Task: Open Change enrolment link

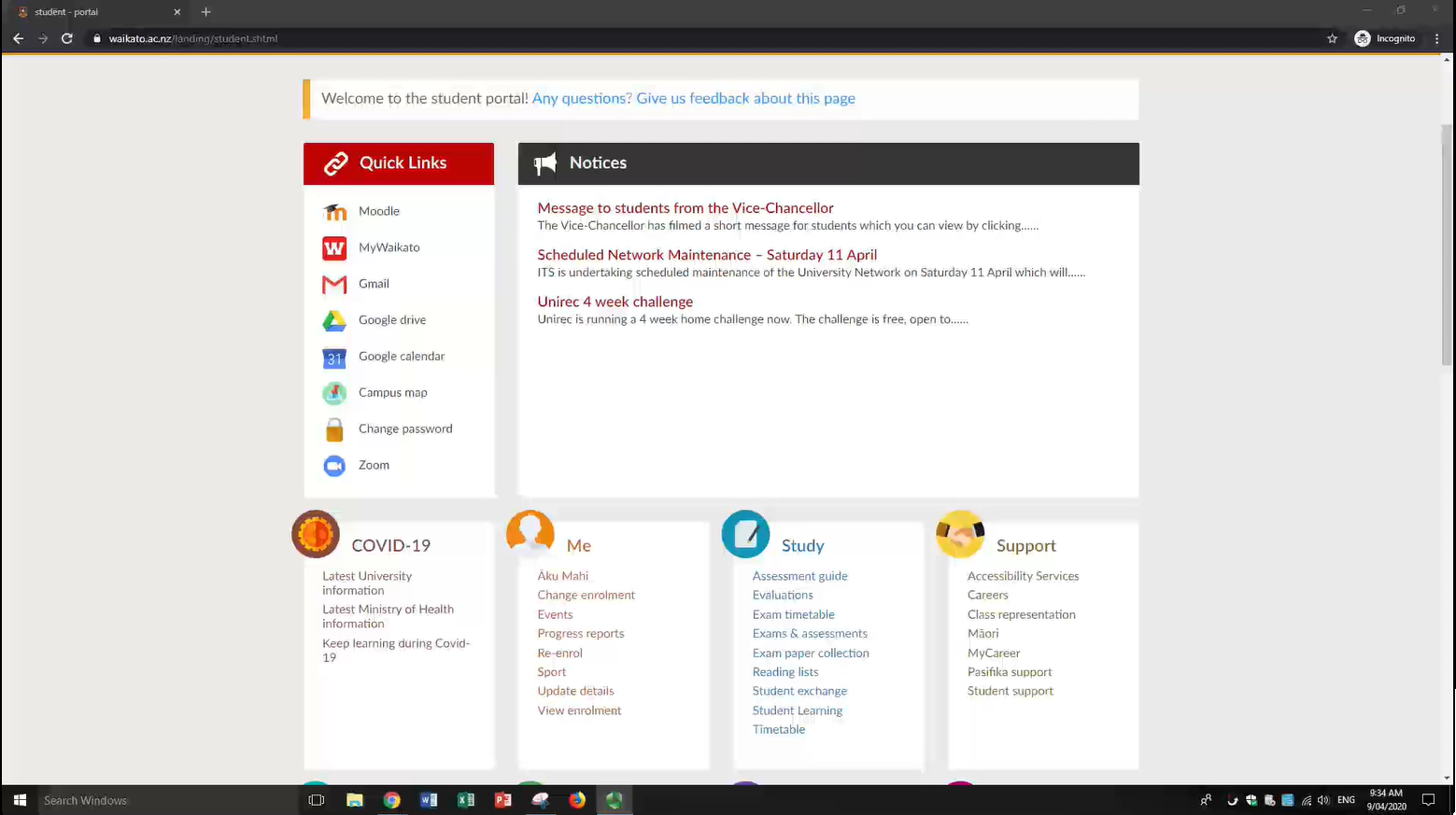Action: pyautogui.click(x=586, y=595)
